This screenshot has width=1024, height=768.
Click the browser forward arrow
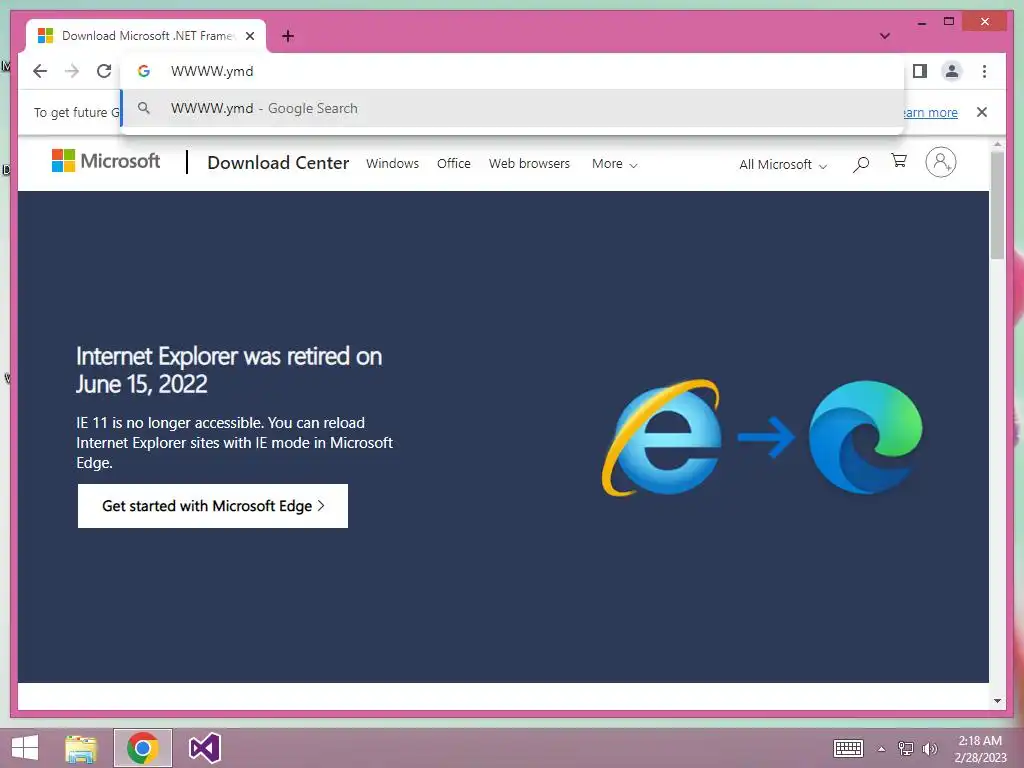(x=72, y=71)
